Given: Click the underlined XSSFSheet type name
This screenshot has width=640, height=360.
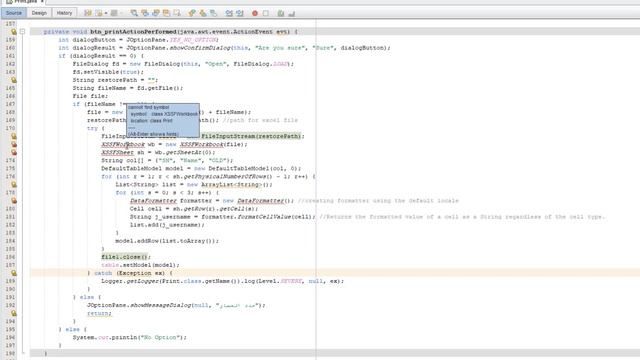Looking at the screenshot, I should click(118, 152).
